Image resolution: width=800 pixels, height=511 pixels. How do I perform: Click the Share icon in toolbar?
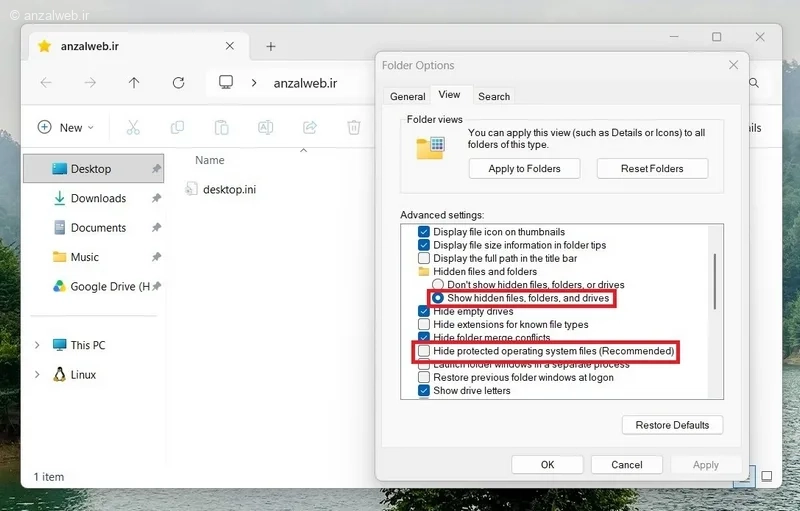(x=310, y=127)
